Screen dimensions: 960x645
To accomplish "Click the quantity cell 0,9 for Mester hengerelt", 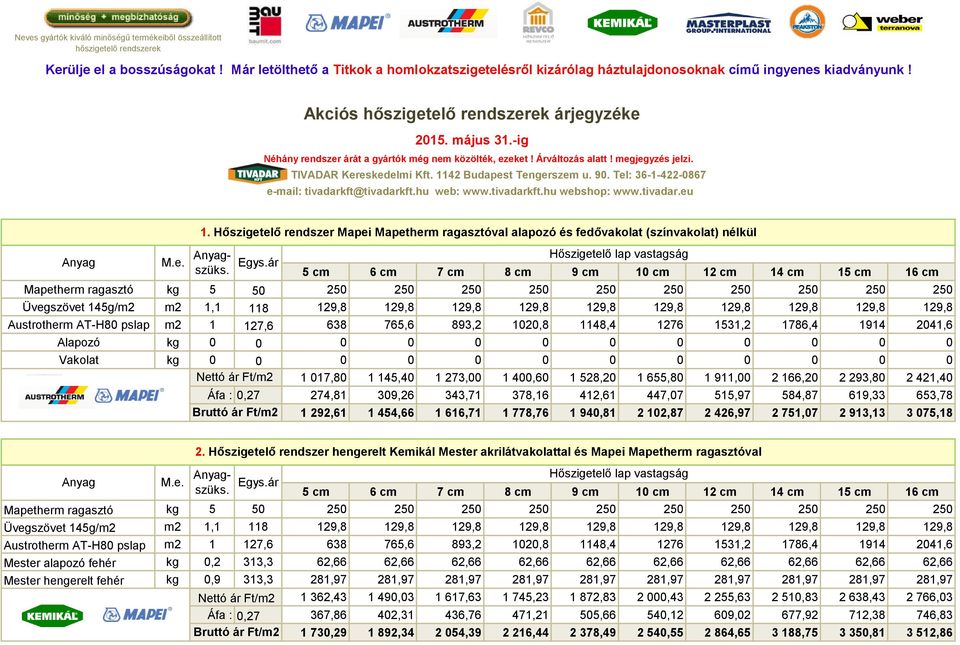I will coord(212,580).
